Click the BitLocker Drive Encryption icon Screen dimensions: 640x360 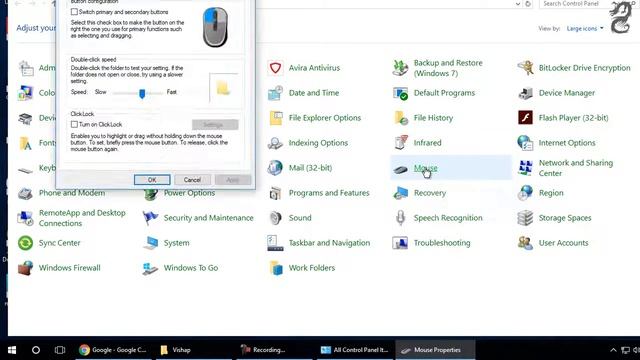525,68
